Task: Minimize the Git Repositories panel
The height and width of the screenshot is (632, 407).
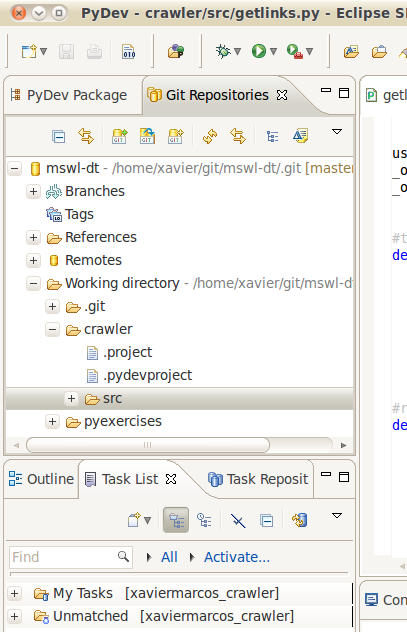Action: (326, 91)
